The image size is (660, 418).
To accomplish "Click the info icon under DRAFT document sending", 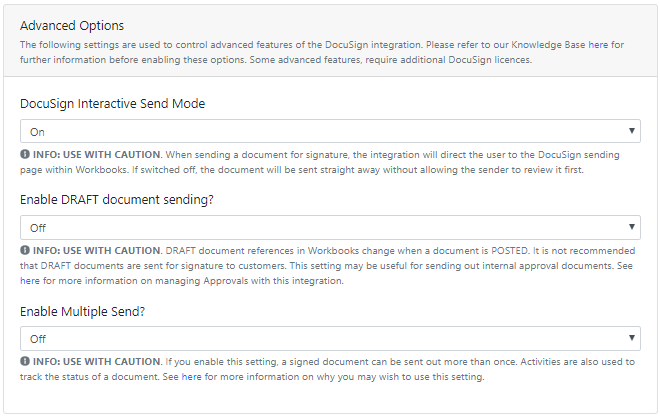I will 25,250.
